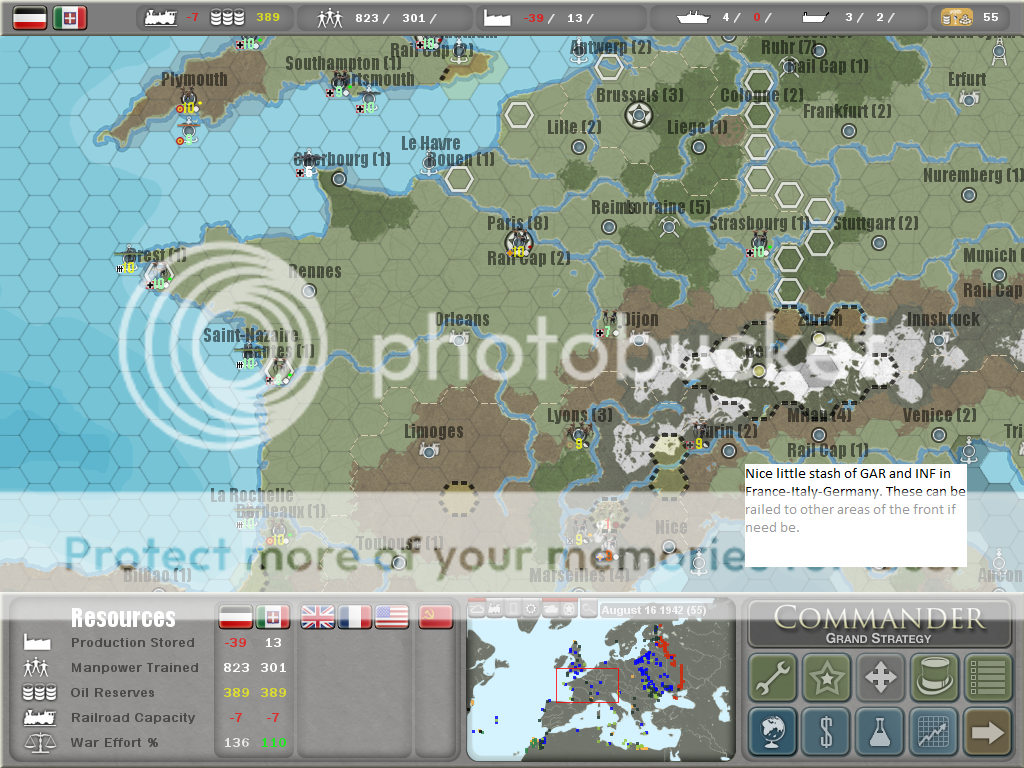Click the Italian flag in top bar

coord(70,17)
